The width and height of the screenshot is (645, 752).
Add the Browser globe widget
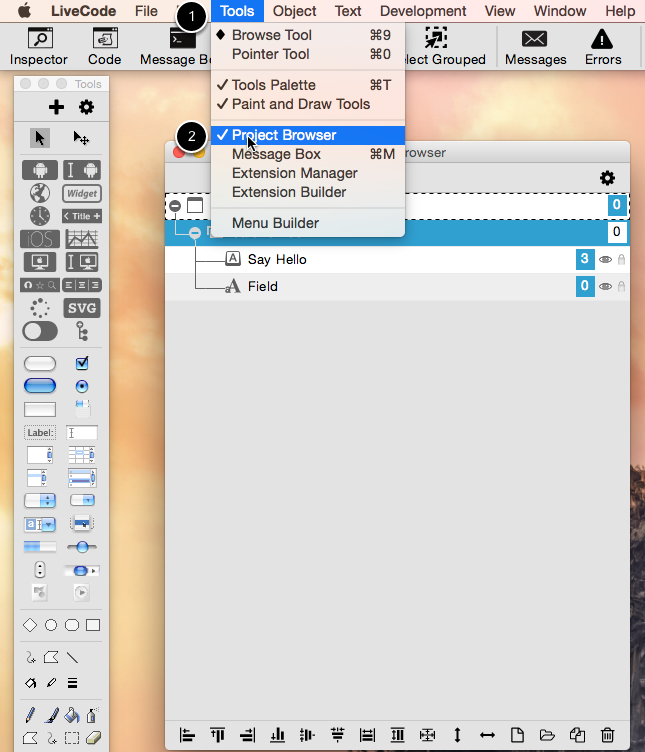[40, 193]
